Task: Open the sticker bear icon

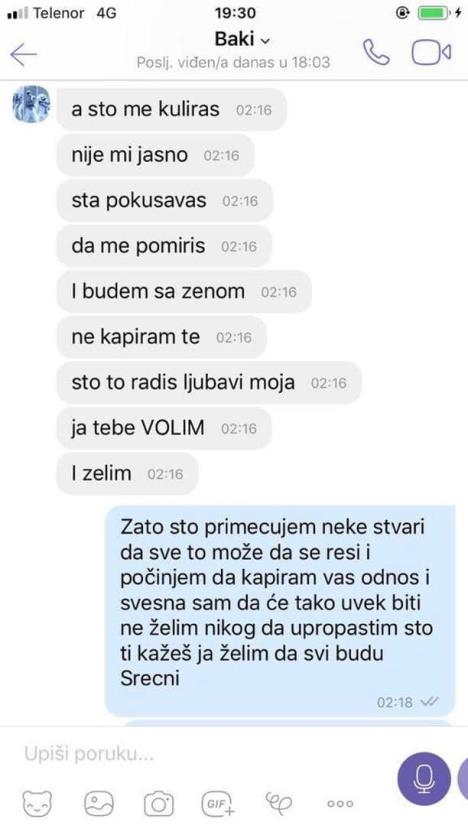Action: click(x=38, y=803)
